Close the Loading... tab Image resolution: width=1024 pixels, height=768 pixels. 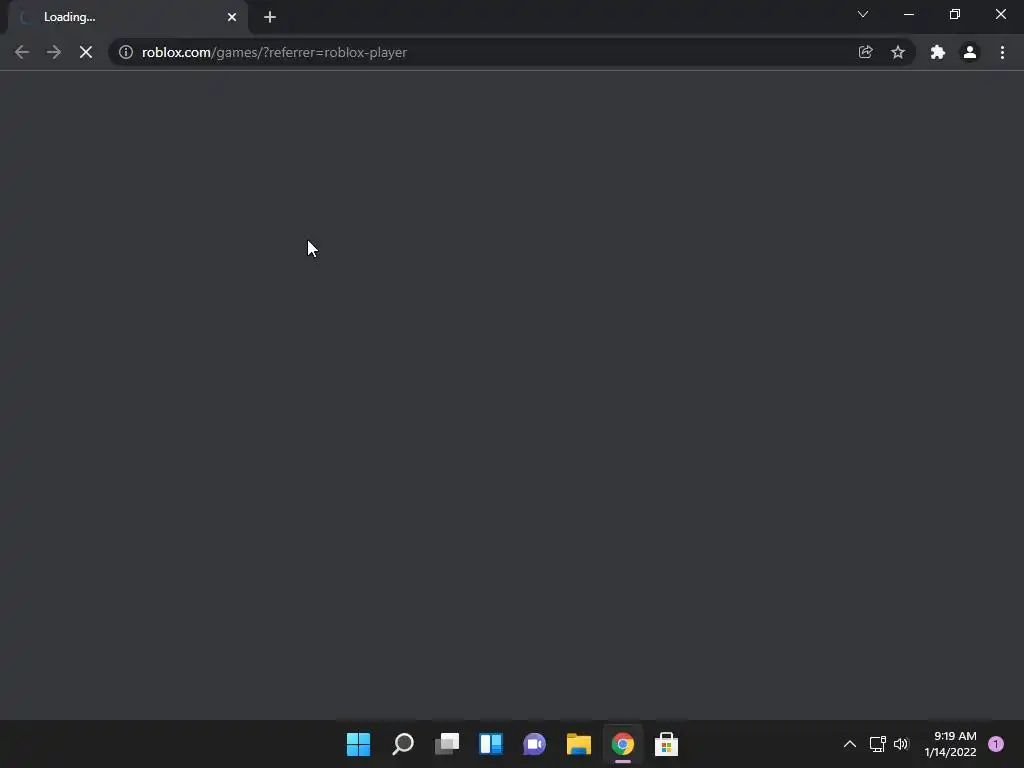[x=232, y=17]
